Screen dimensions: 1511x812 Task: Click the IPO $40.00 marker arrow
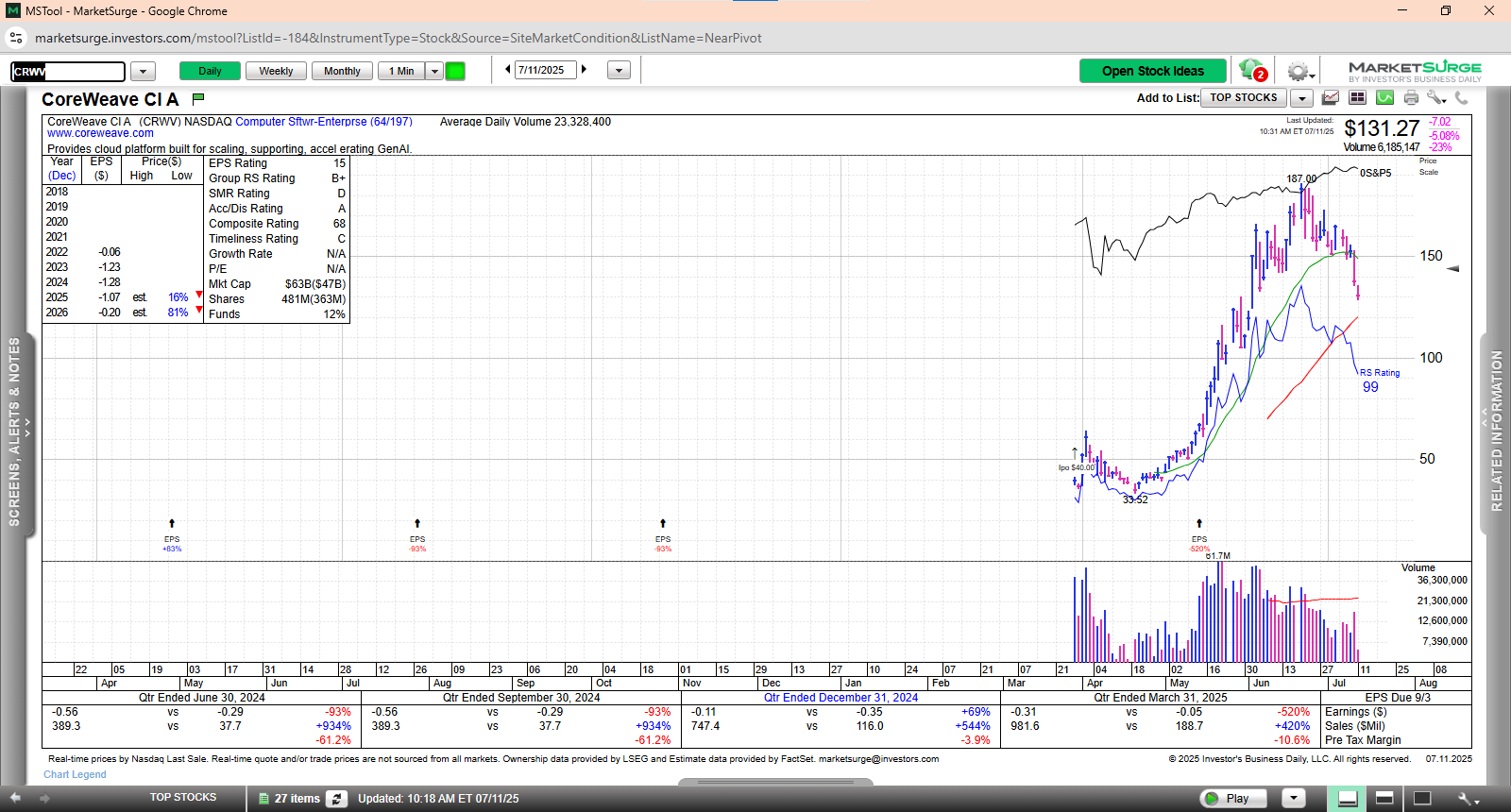[x=1075, y=452]
